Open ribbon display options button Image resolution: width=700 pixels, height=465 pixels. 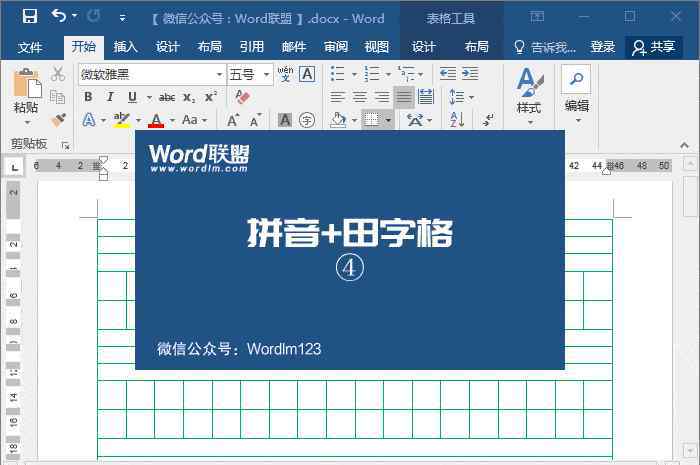pyautogui.click(x=537, y=17)
